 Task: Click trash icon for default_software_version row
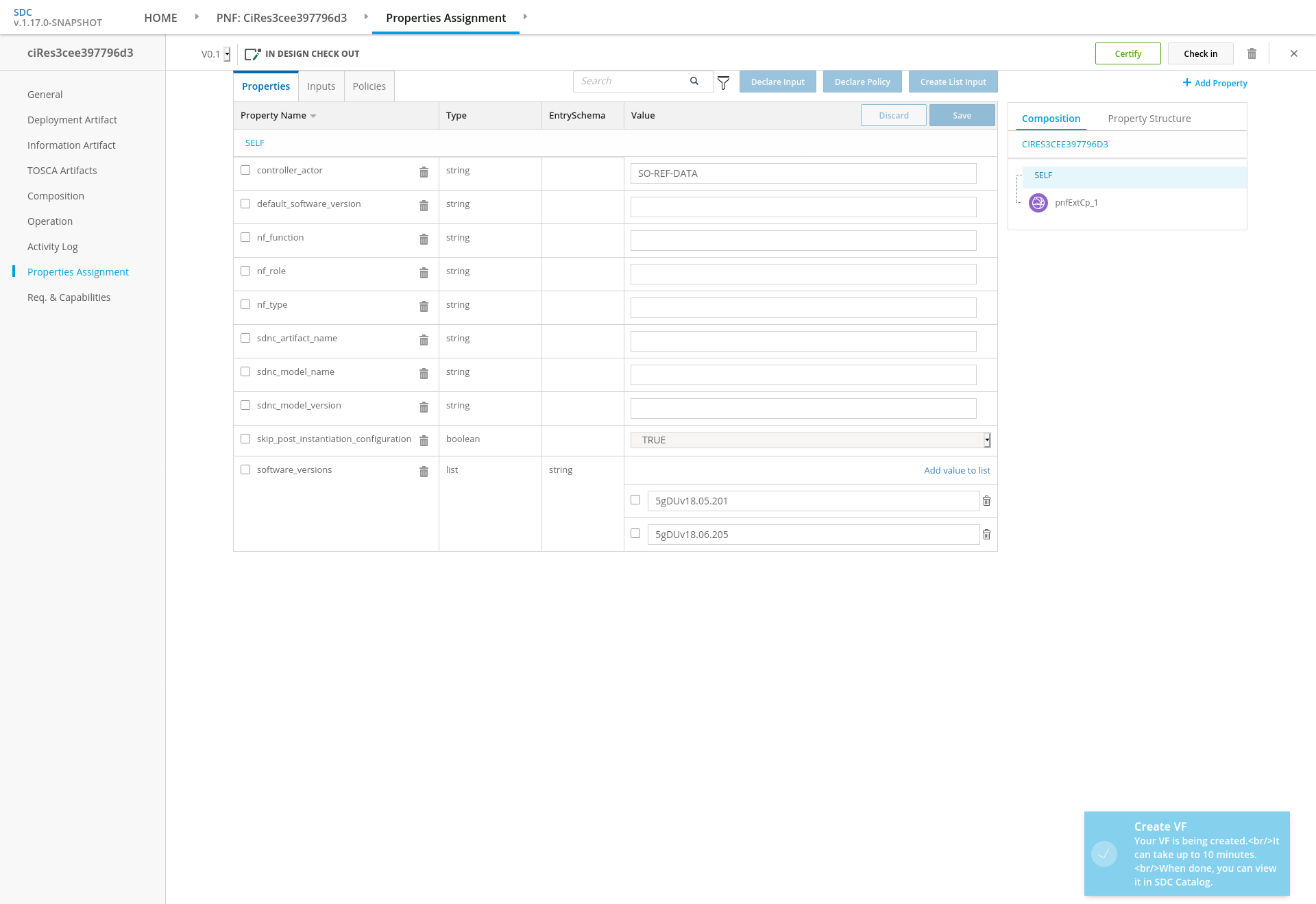(424, 206)
